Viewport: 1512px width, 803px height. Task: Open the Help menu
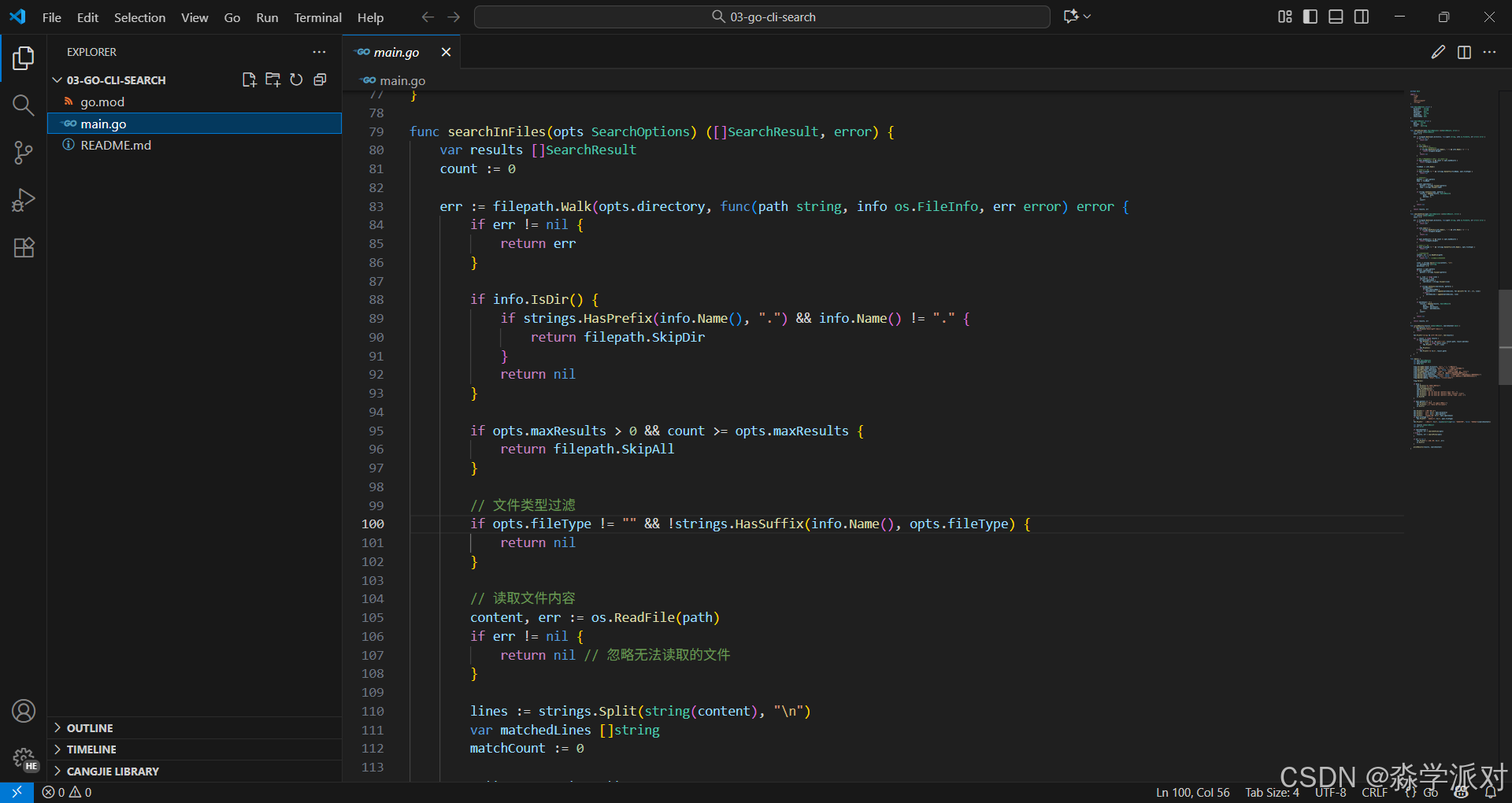click(x=370, y=17)
